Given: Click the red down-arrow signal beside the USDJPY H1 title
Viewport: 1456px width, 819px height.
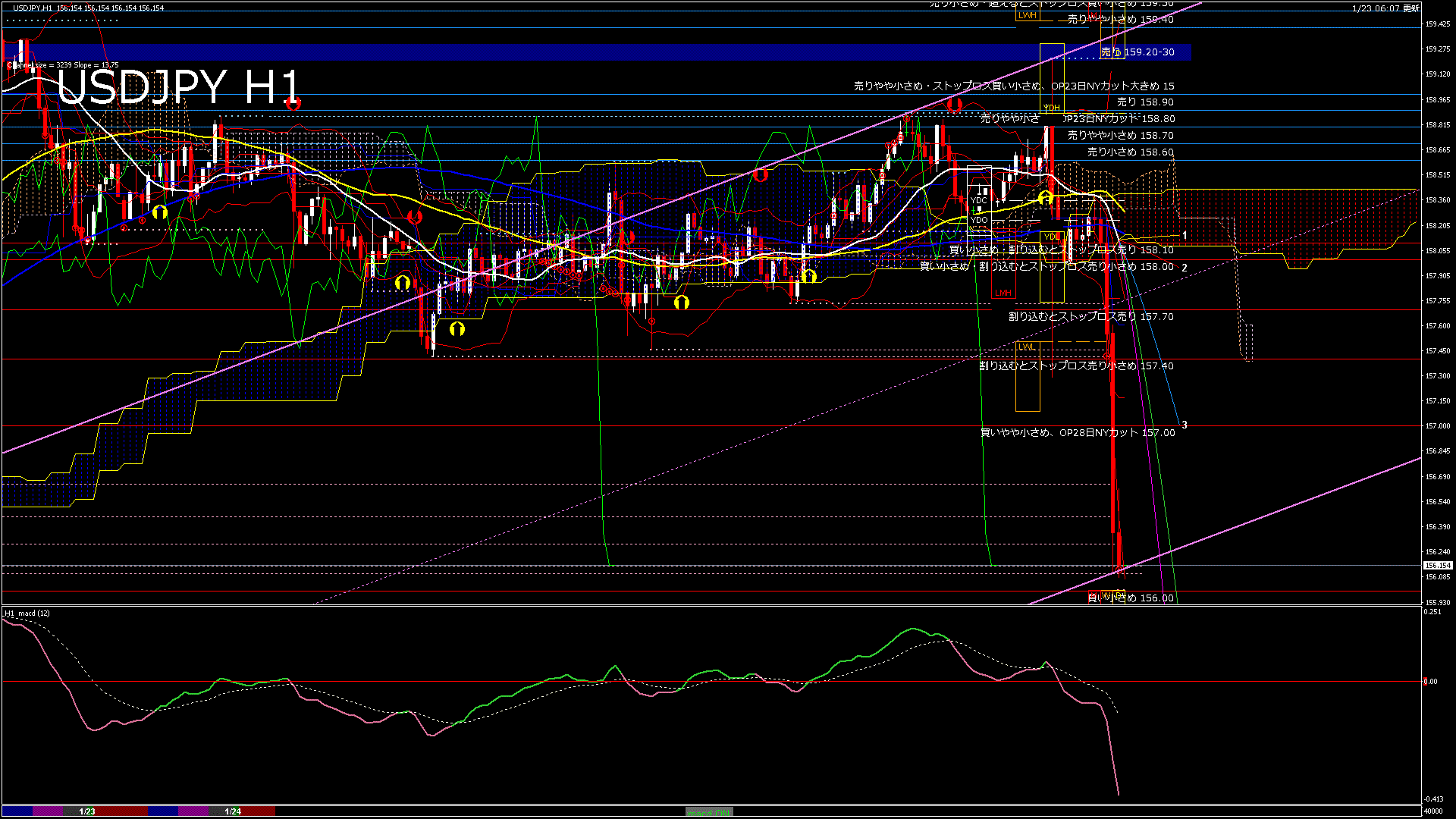Looking at the screenshot, I should tap(293, 102).
